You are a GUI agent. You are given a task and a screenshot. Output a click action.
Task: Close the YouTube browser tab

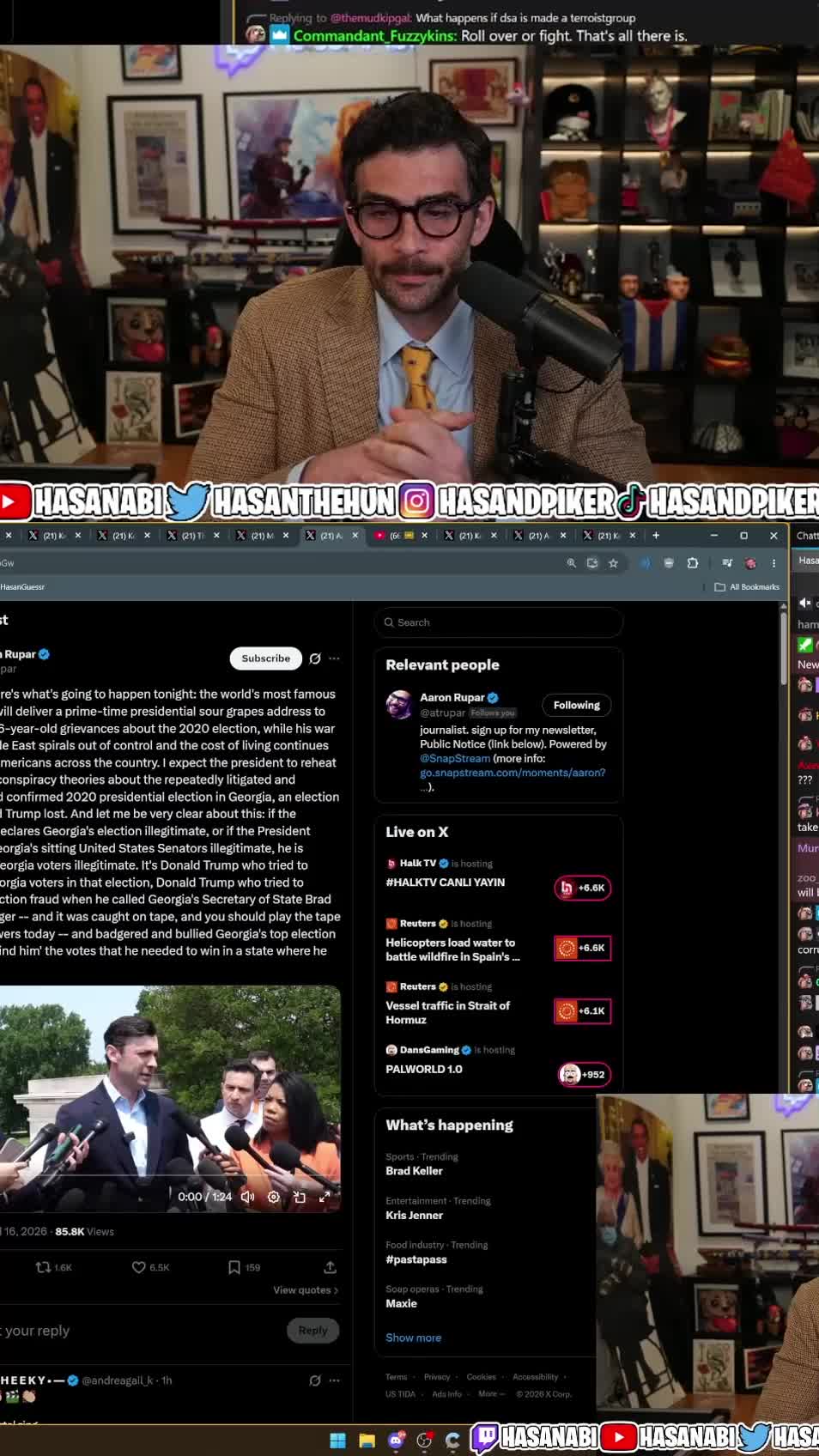424,535
